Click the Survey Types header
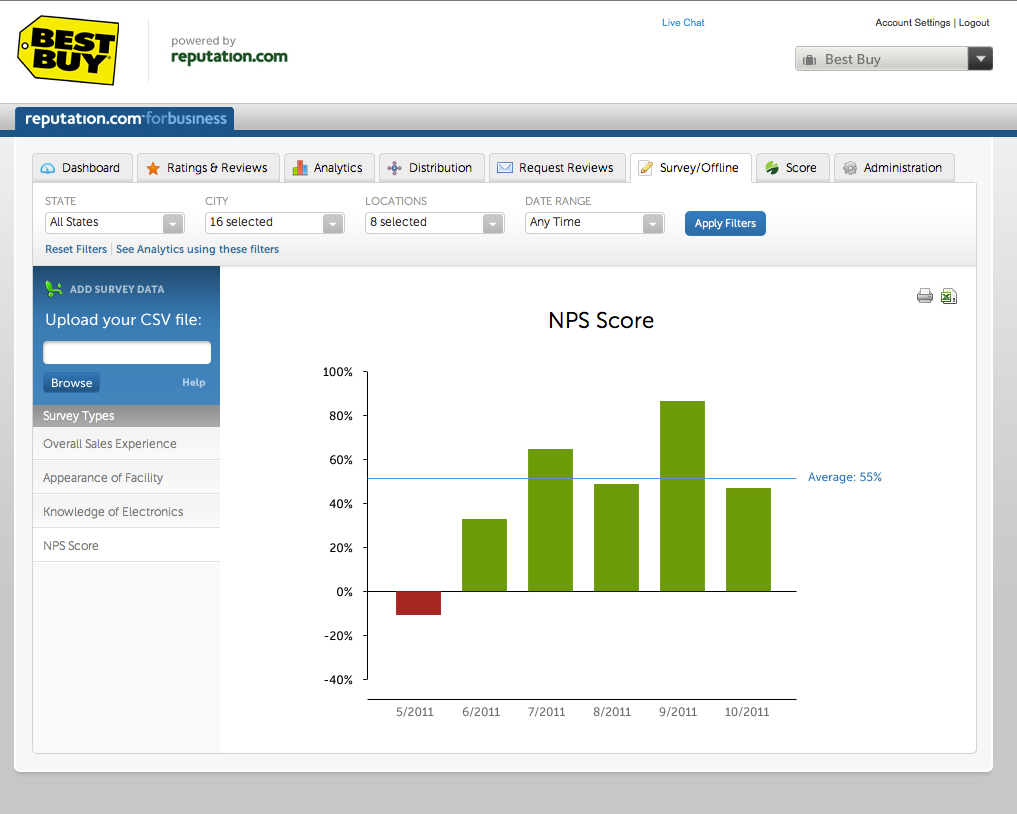This screenshot has height=814, width=1017. 126,416
